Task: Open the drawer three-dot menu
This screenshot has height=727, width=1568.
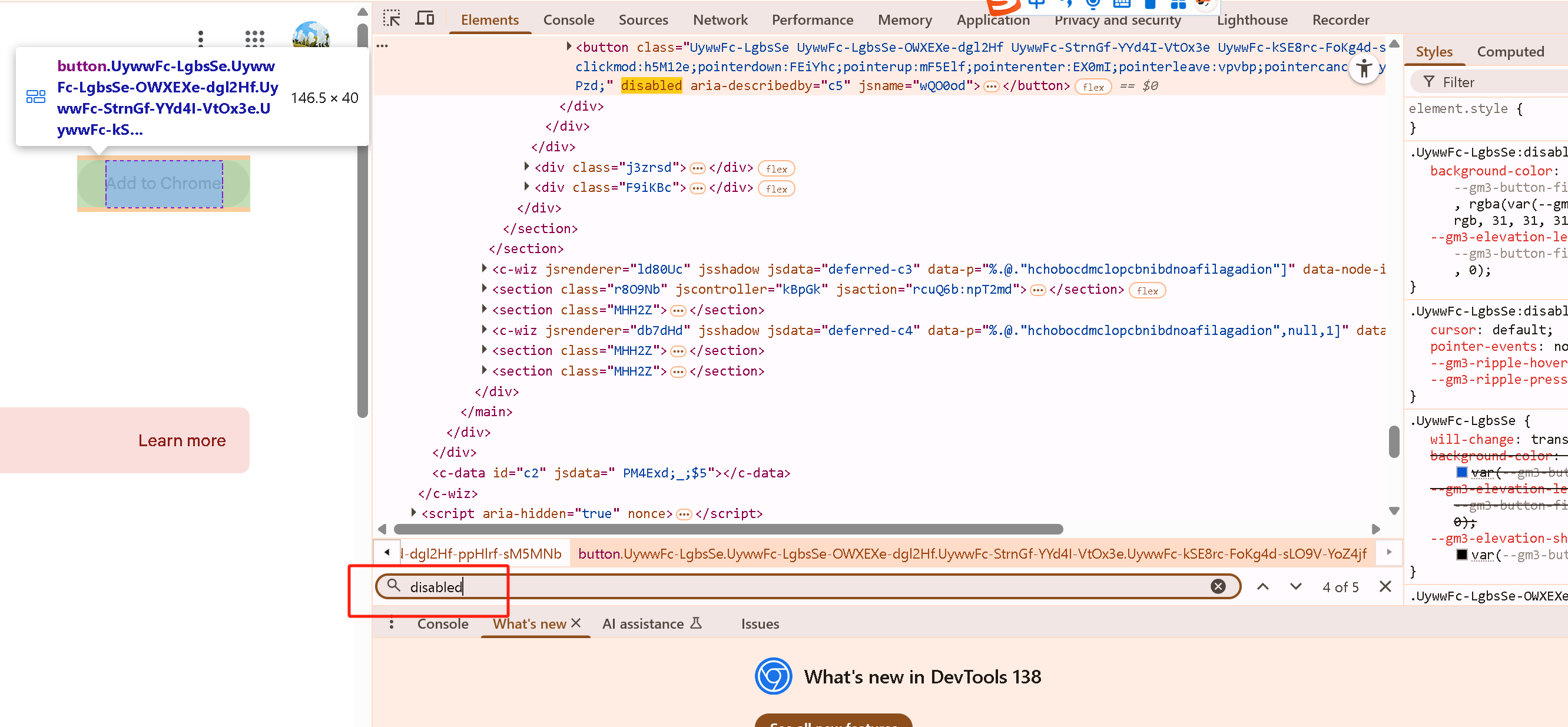Action: 391,623
